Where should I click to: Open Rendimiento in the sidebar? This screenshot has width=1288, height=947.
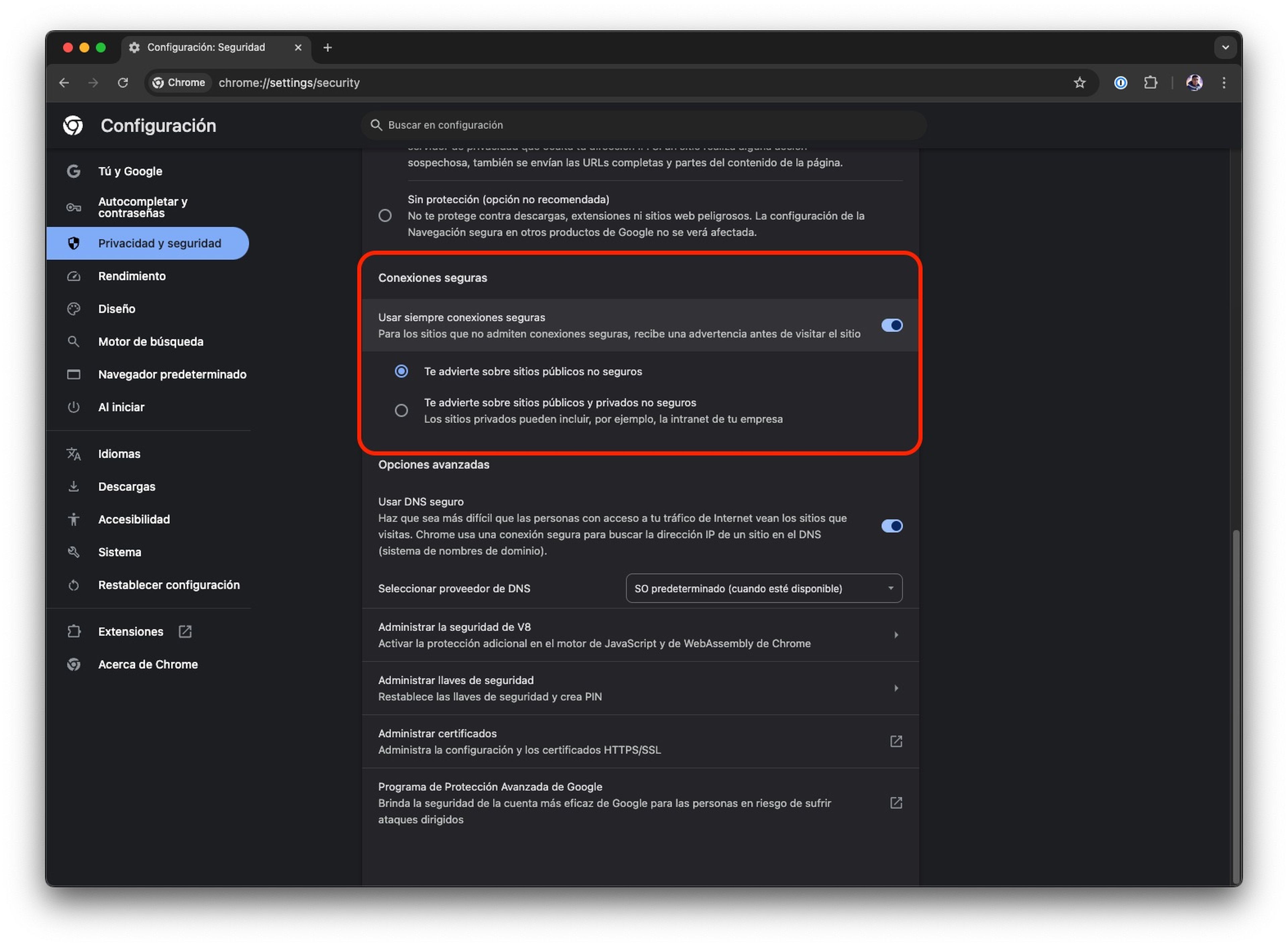click(132, 276)
